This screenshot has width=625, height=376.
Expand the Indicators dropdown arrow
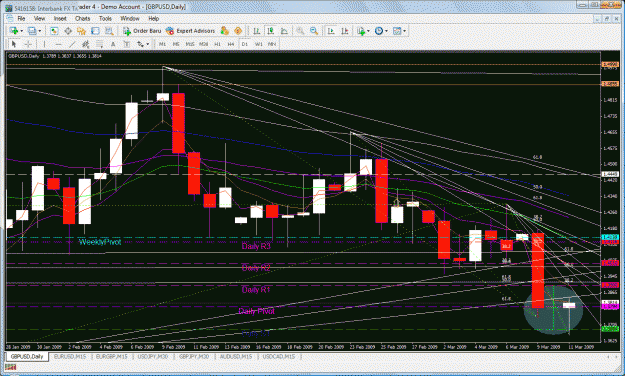pyautogui.click(x=368, y=31)
